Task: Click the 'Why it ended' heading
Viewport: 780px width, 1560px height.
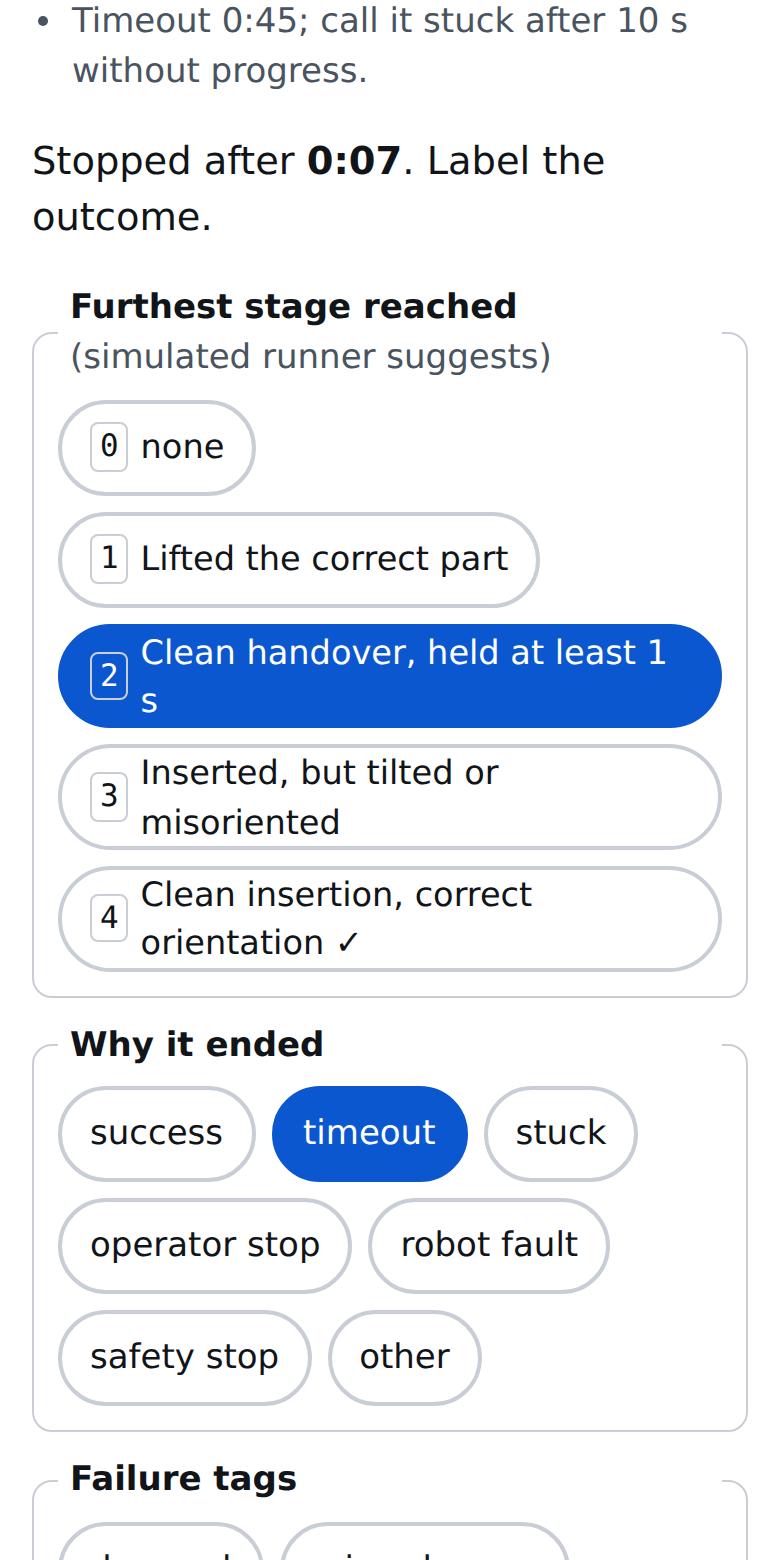Action: (x=197, y=1044)
